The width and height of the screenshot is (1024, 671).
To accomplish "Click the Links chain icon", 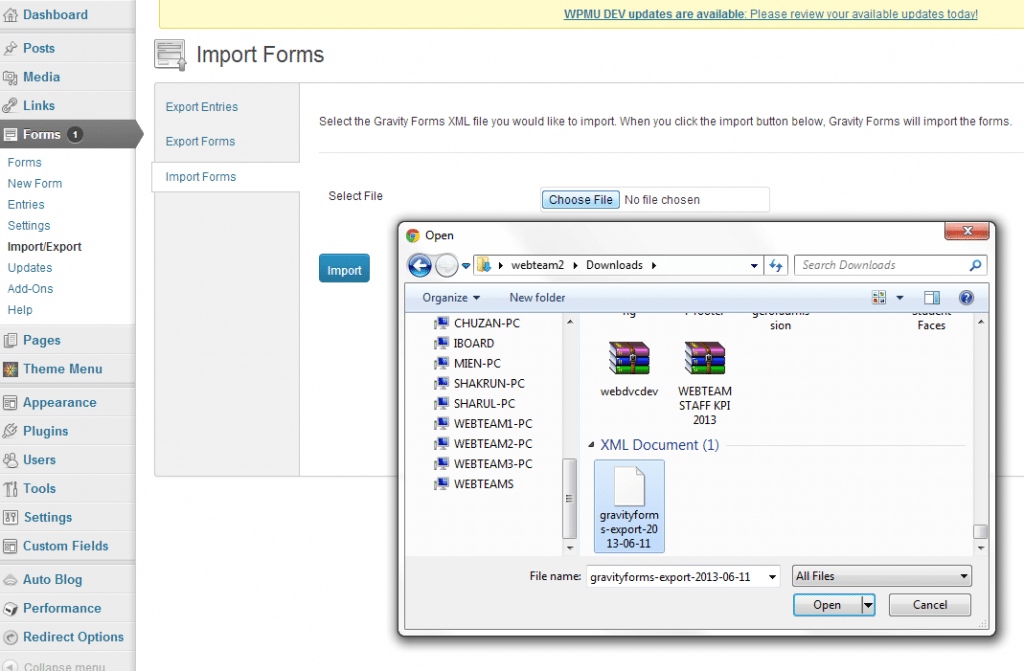I will pyautogui.click(x=10, y=106).
